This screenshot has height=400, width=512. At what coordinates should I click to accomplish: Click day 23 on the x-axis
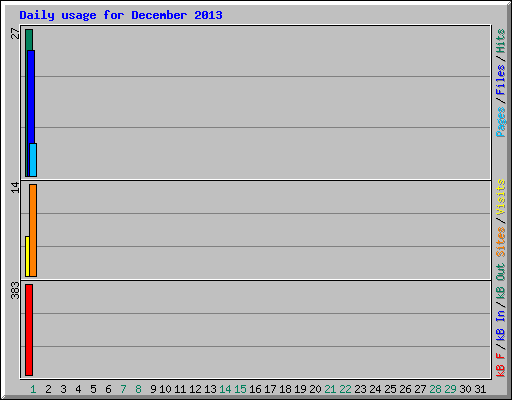point(360,389)
